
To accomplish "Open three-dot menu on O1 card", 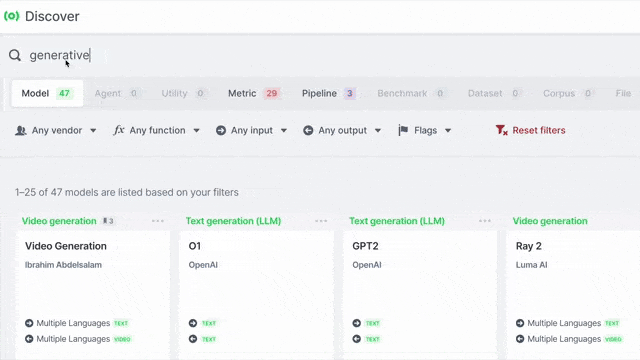I will click(x=321, y=221).
